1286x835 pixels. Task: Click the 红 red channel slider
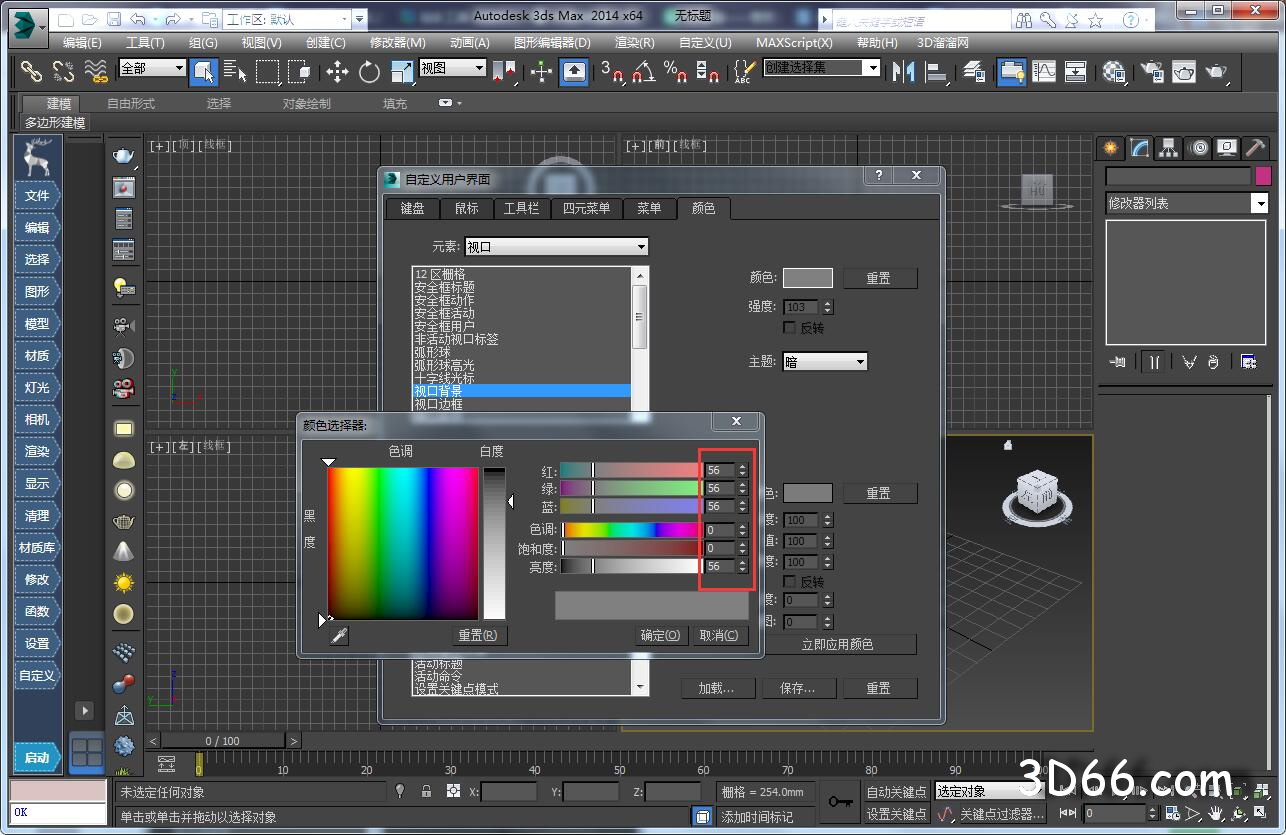[630, 470]
